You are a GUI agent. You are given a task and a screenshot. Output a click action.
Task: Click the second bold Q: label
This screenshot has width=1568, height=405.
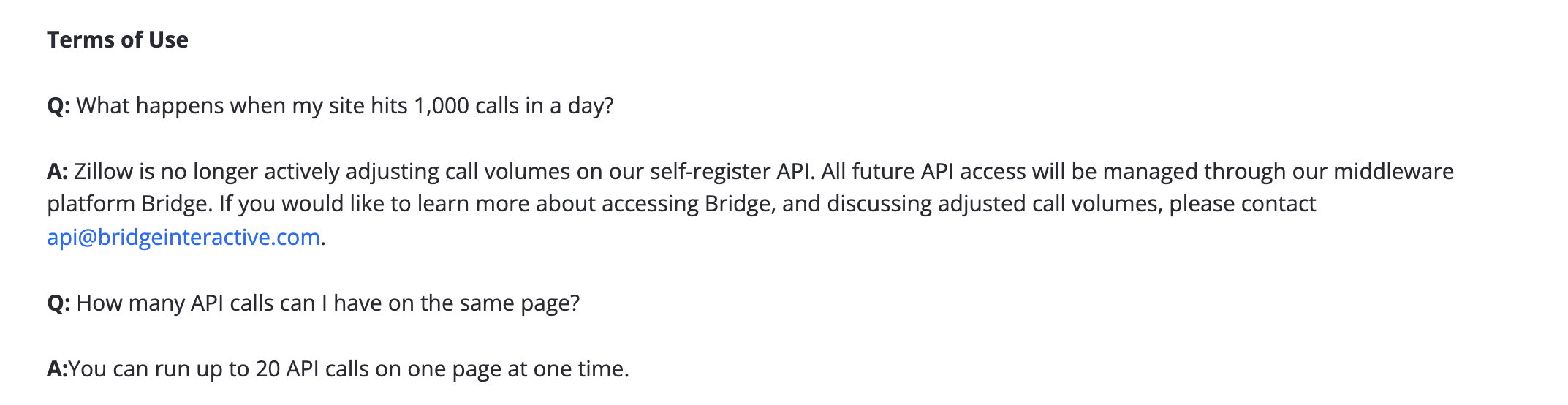click(58, 303)
